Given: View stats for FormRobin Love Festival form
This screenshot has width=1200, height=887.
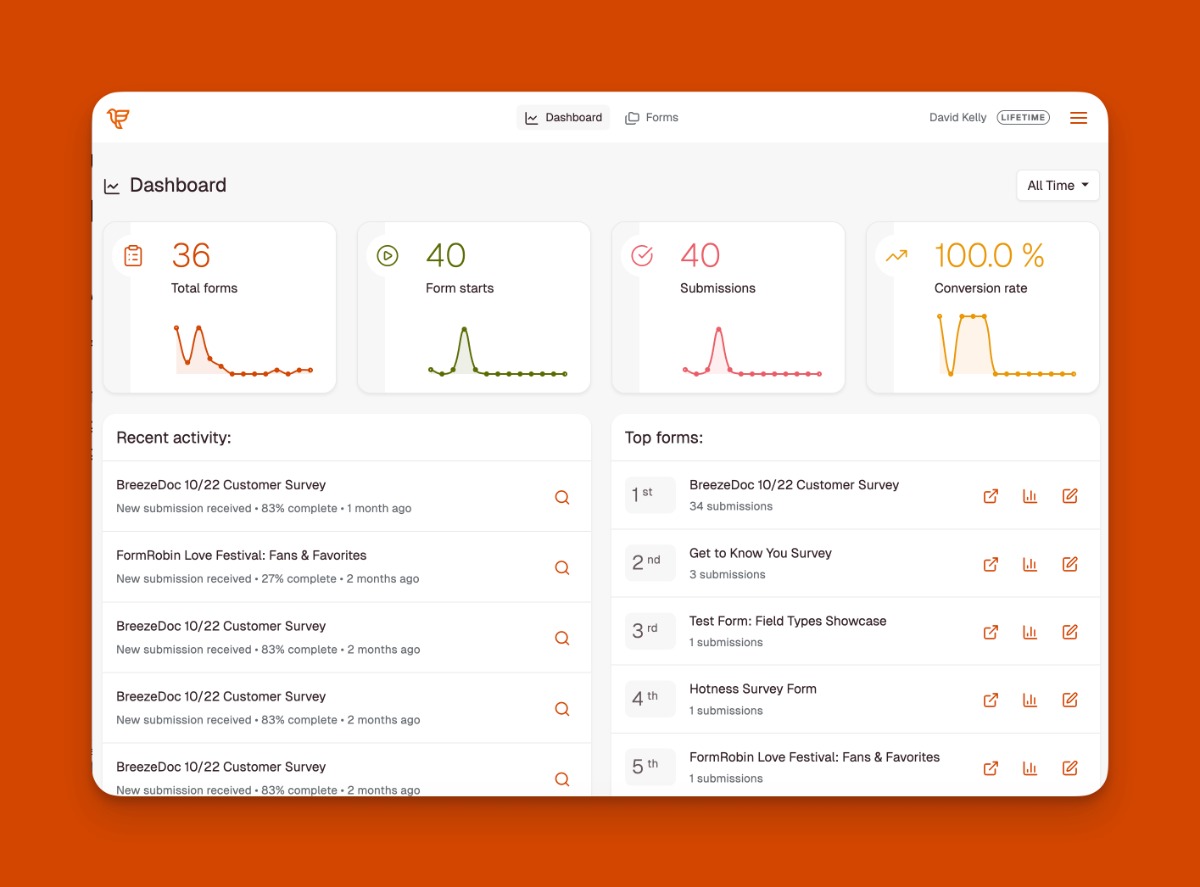Looking at the screenshot, I should click(x=1030, y=768).
